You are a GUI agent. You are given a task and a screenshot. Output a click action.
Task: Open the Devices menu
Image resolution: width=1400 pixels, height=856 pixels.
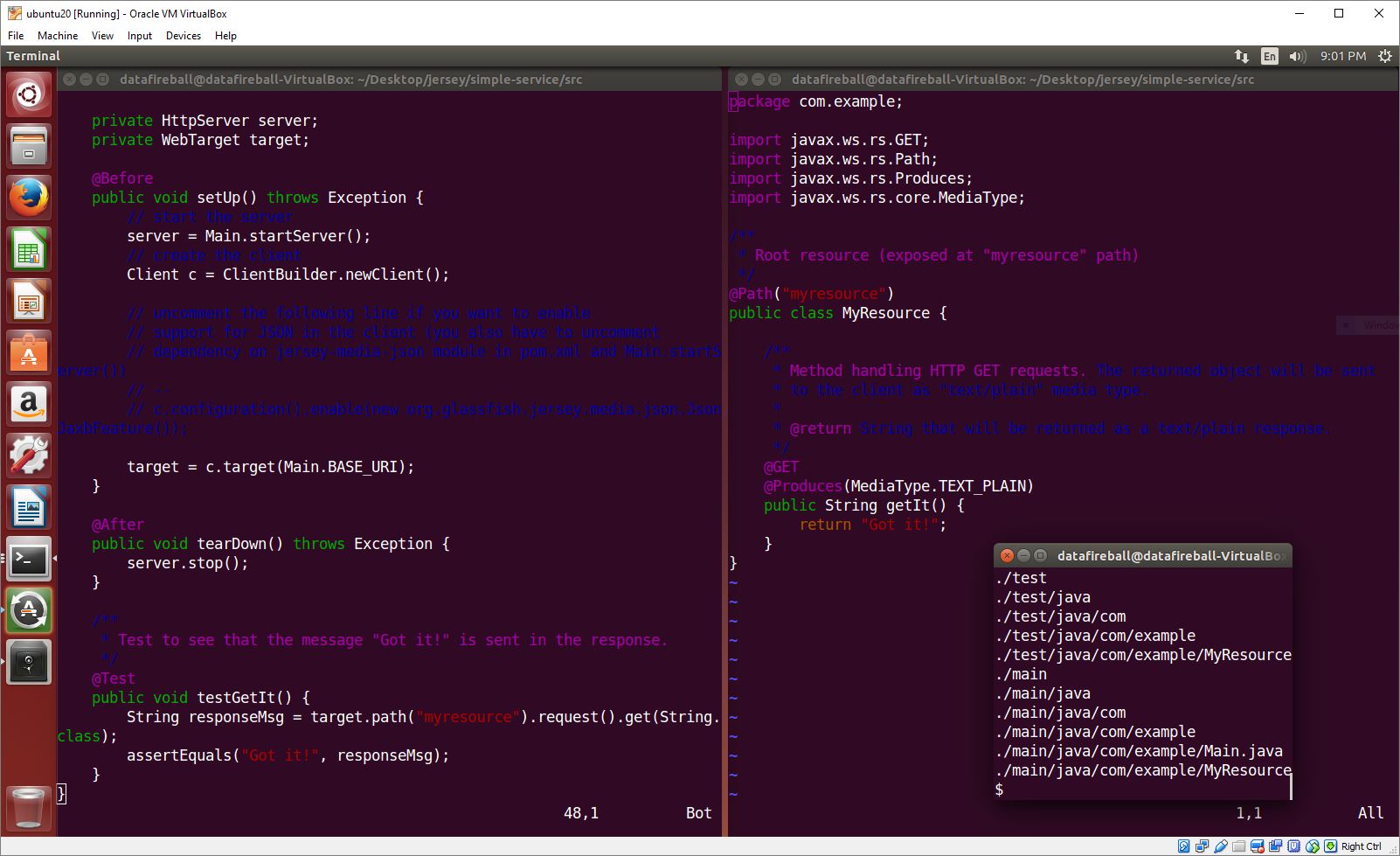[184, 36]
